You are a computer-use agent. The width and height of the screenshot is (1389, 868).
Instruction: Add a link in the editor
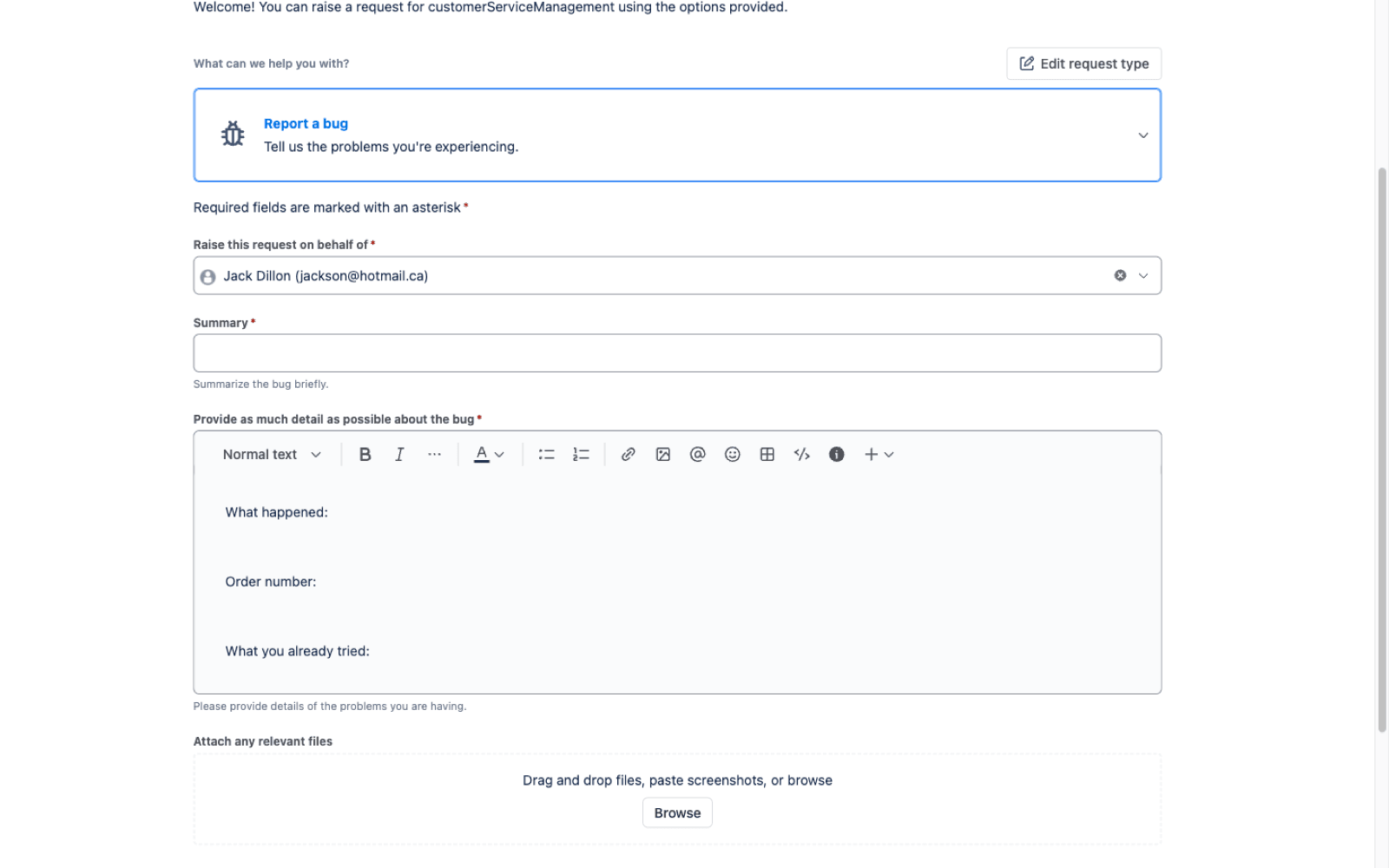(628, 454)
